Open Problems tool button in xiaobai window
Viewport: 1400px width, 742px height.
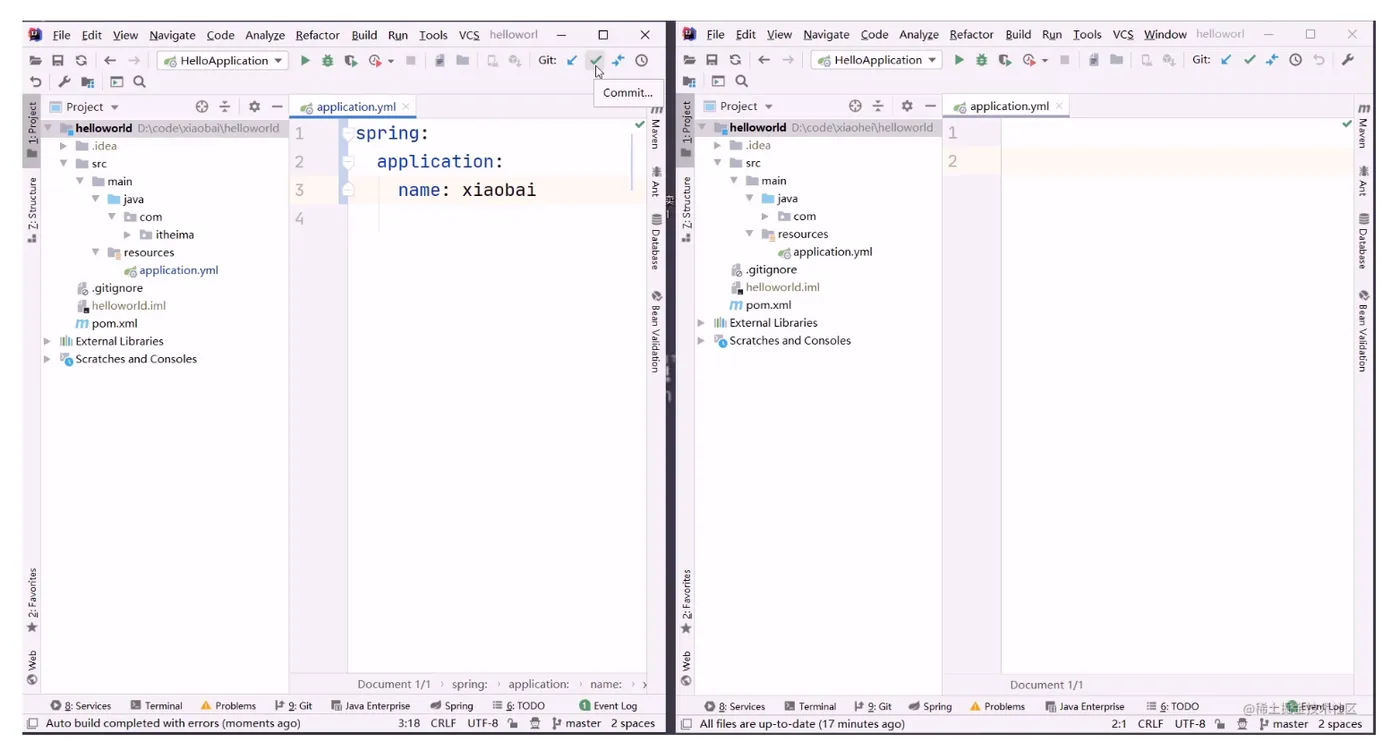(x=228, y=706)
